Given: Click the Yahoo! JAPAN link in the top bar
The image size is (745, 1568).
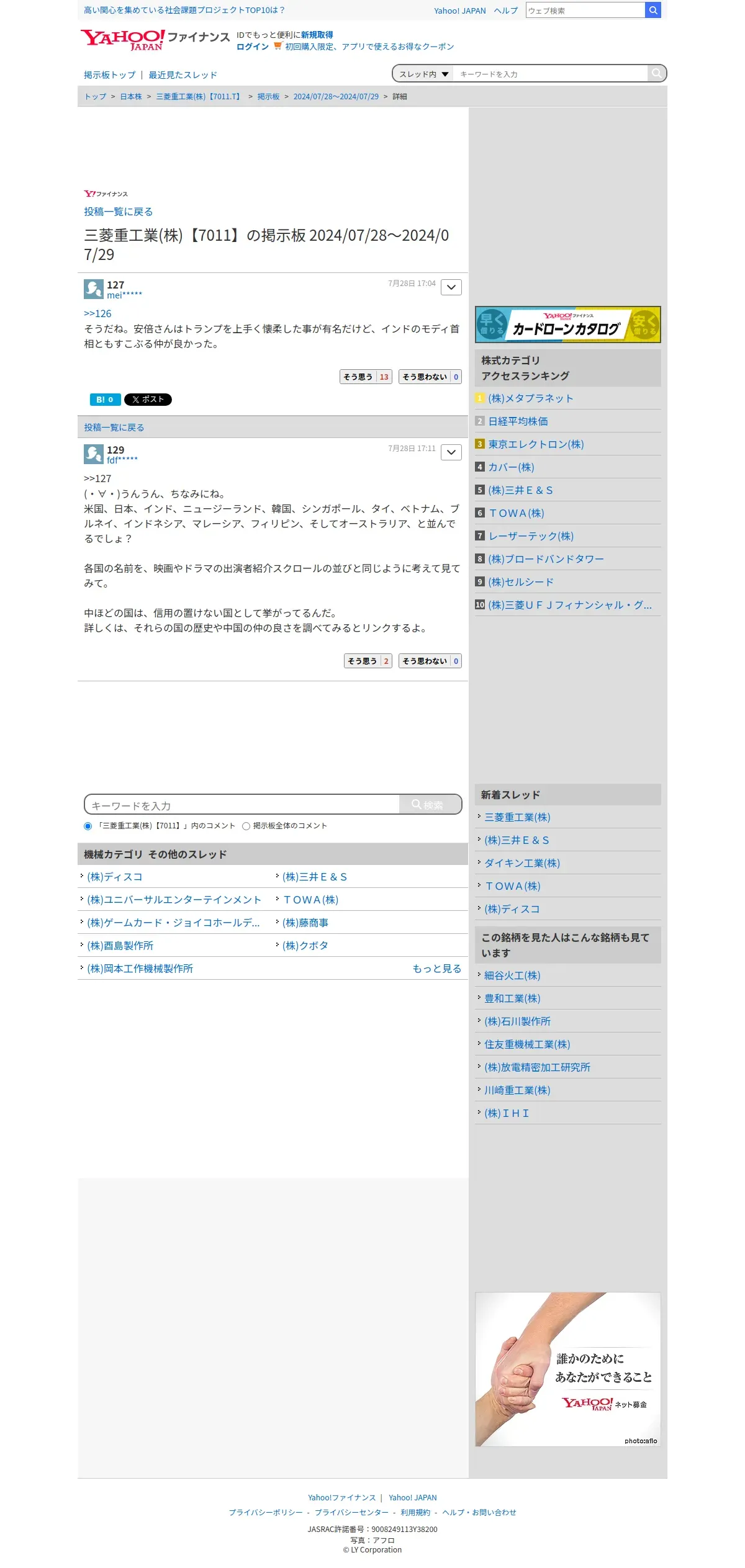Looking at the screenshot, I should pyautogui.click(x=460, y=11).
